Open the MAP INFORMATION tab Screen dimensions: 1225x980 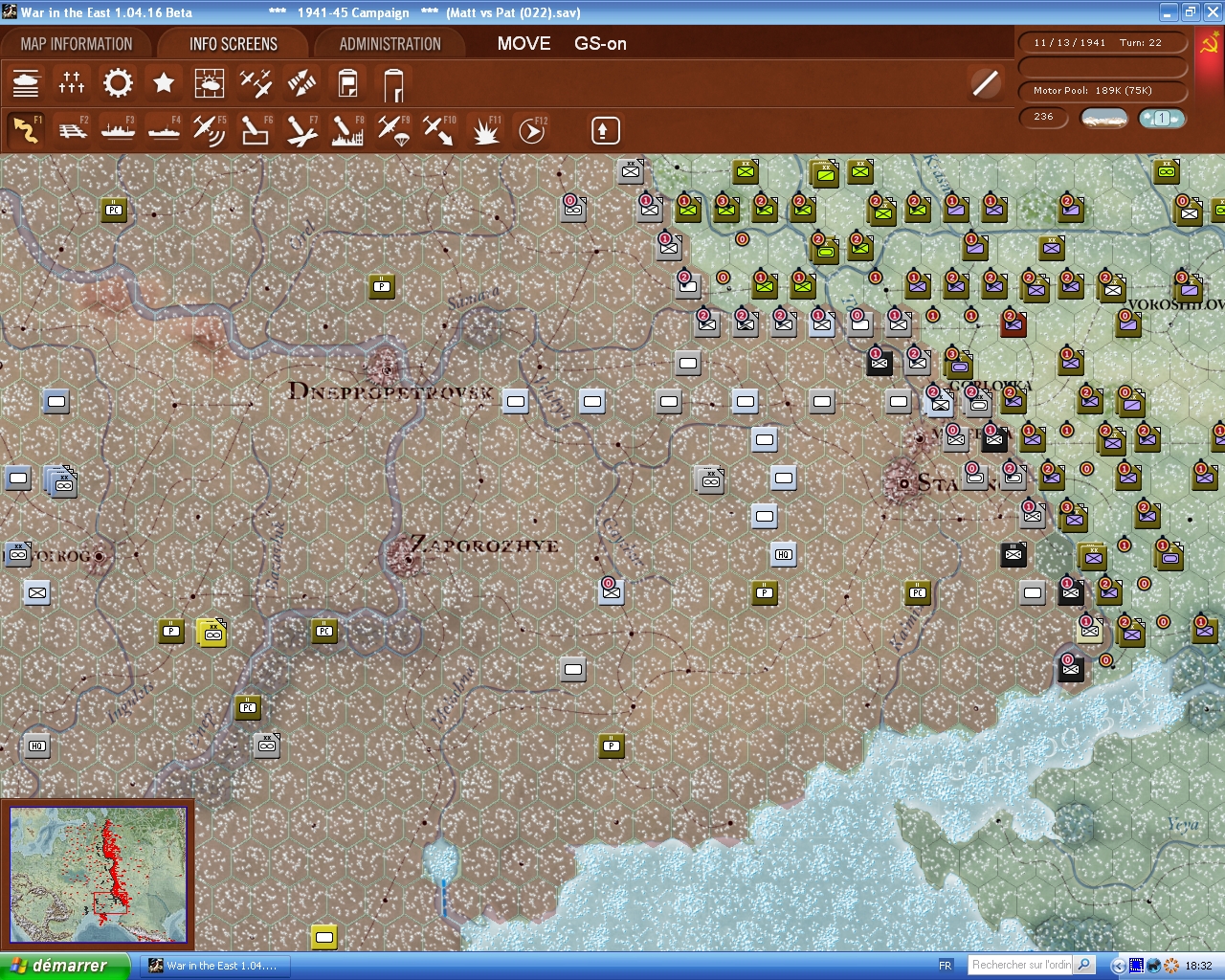(77, 44)
